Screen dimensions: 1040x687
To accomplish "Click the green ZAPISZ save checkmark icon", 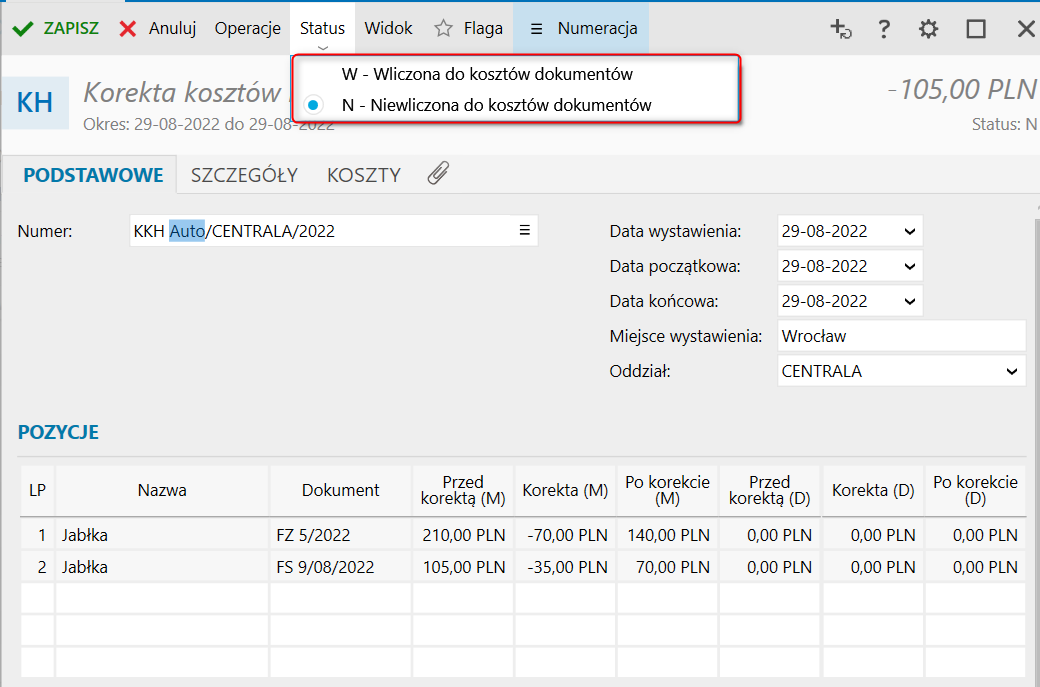I will [23, 29].
